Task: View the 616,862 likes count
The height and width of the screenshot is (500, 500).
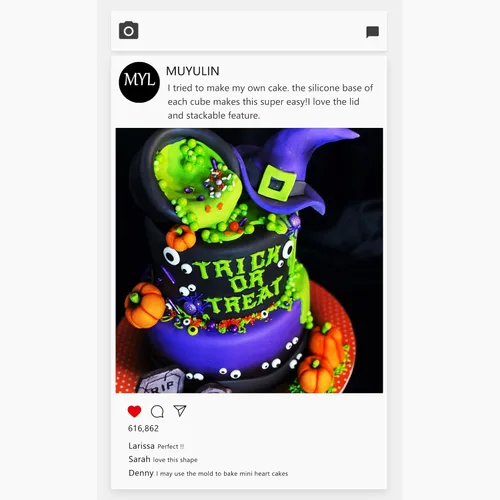Action: pyautogui.click(x=143, y=428)
